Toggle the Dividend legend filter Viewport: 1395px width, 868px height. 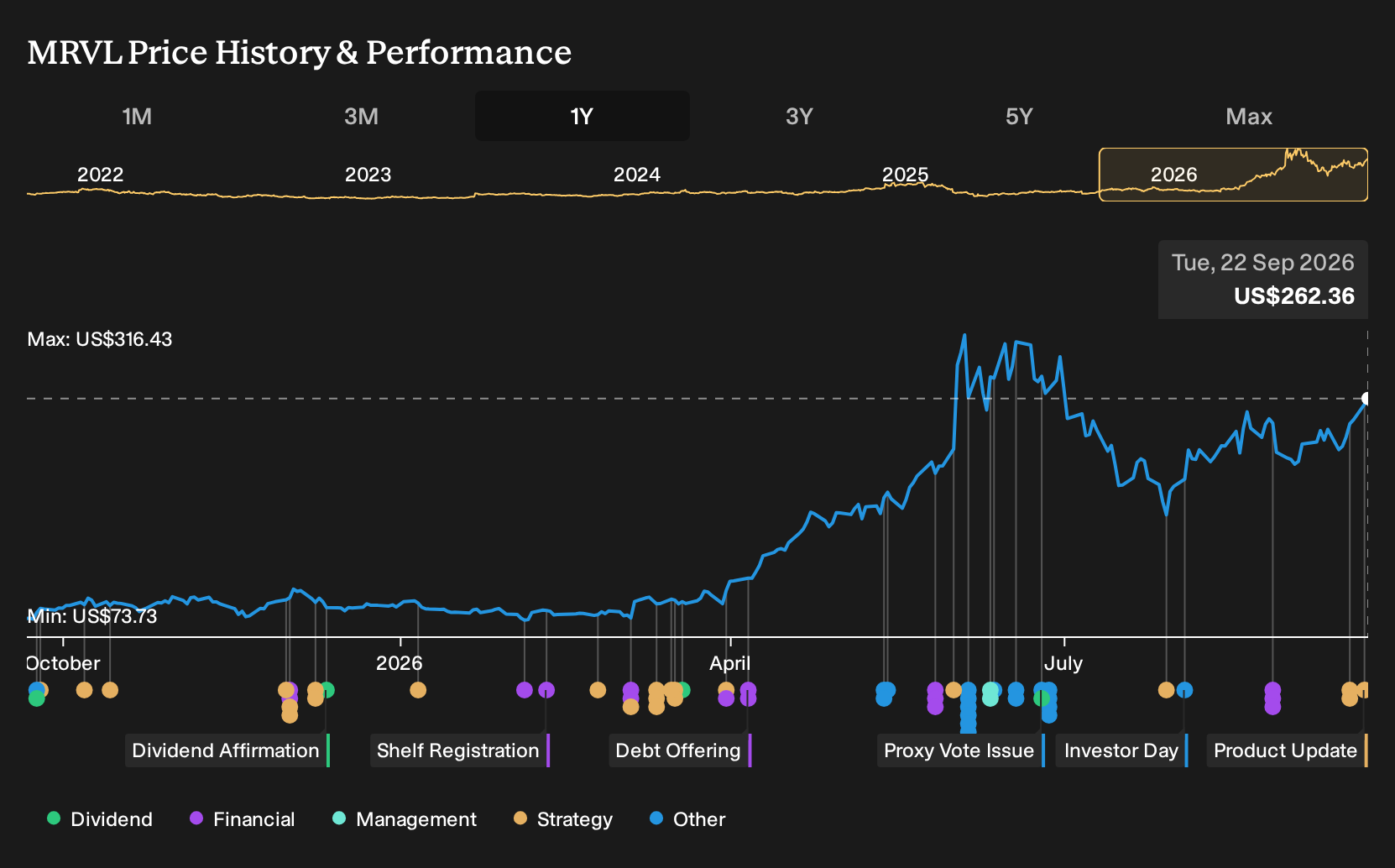pyautogui.click(x=100, y=819)
